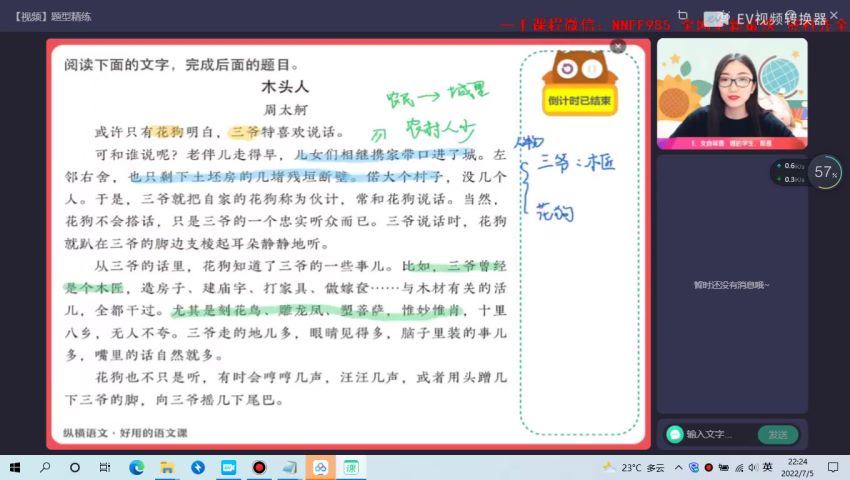Open Task View on the taskbar
The image size is (850, 480).
coord(105,468)
